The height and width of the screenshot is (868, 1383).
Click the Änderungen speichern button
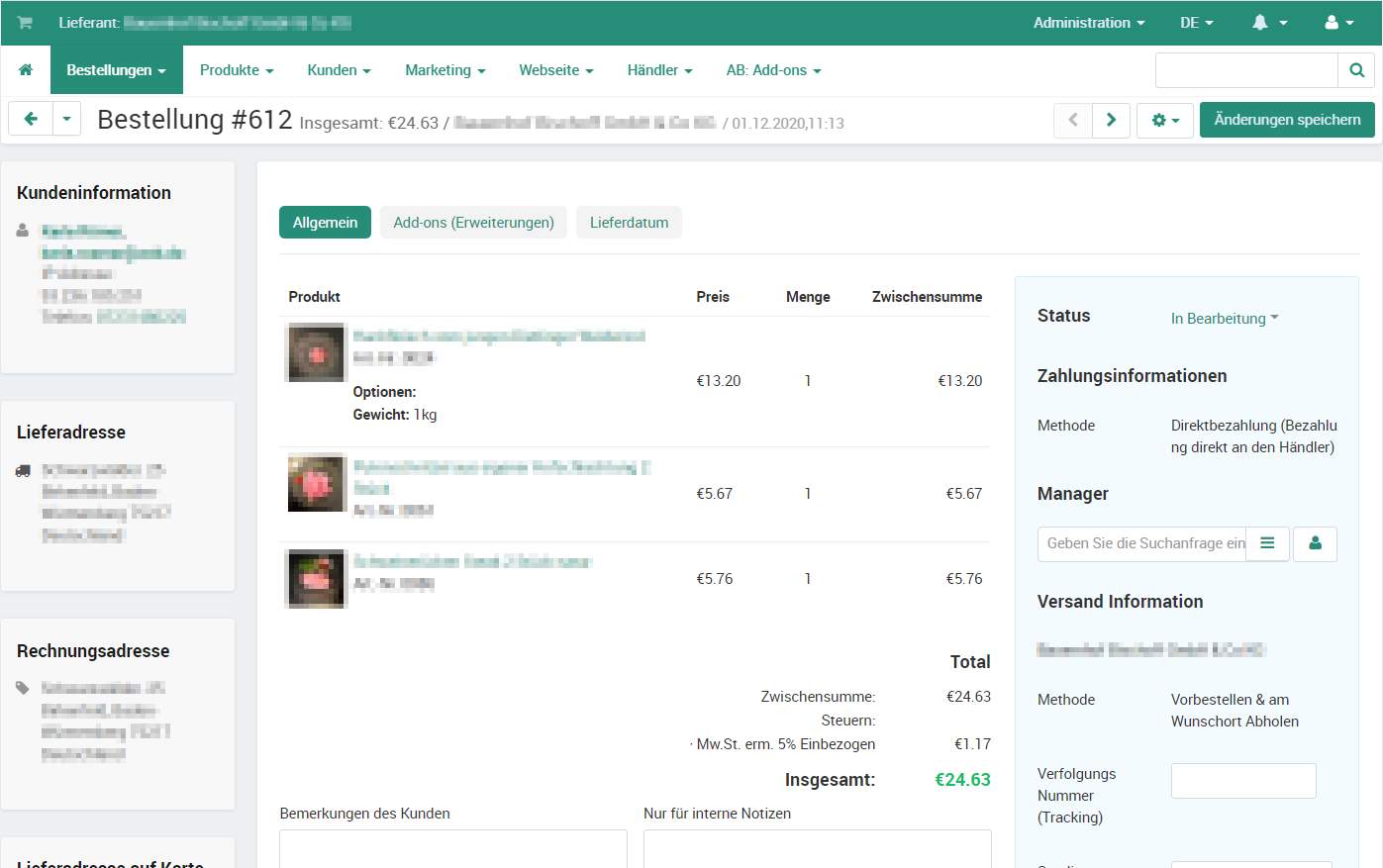1287,120
